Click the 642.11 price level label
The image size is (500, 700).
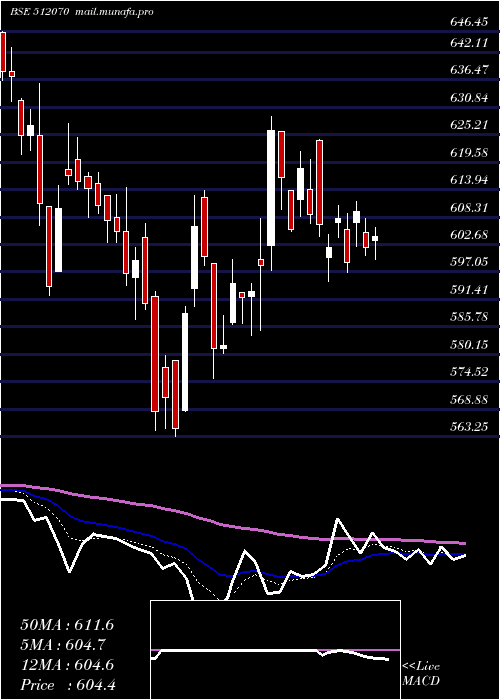tap(468, 42)
